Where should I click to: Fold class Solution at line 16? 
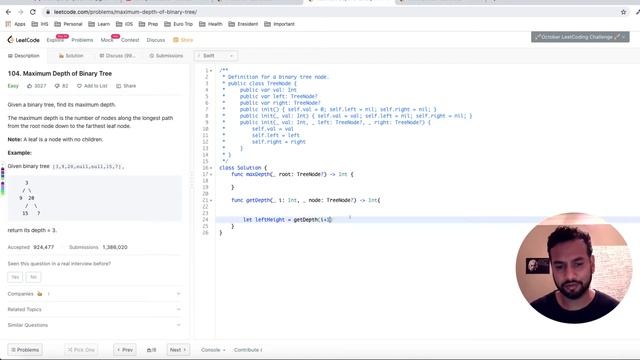[x=211, y=168]
